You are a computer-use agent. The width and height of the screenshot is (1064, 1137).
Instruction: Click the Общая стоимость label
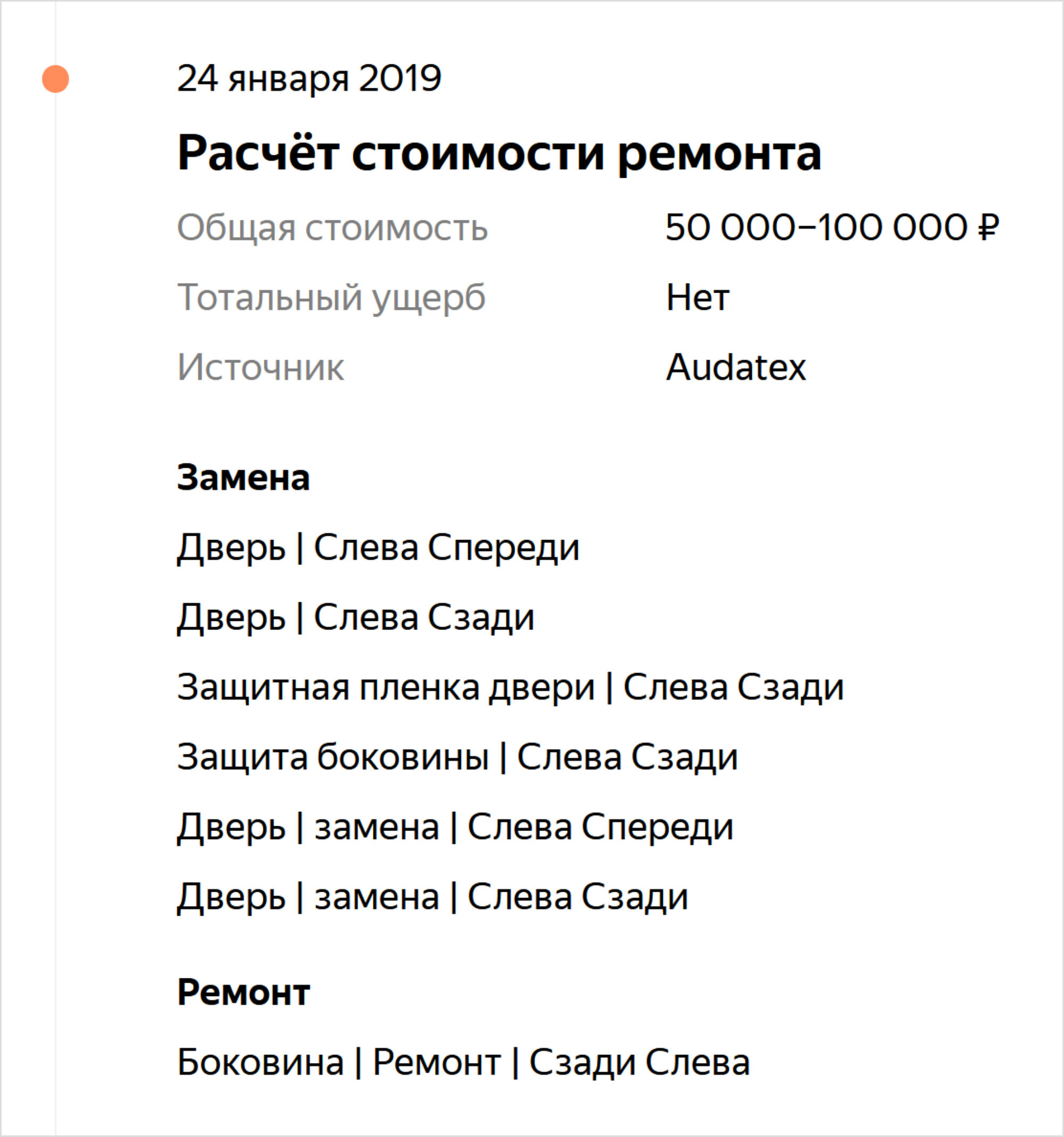tap(332, 228)
